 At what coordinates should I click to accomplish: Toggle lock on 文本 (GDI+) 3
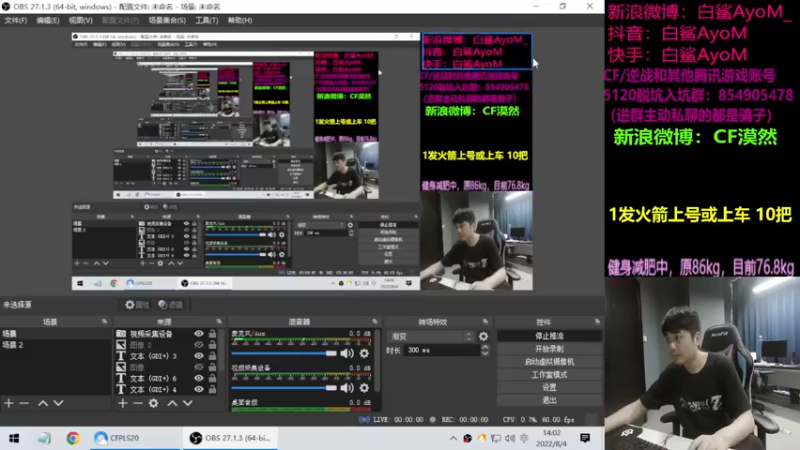pos(212,356)
